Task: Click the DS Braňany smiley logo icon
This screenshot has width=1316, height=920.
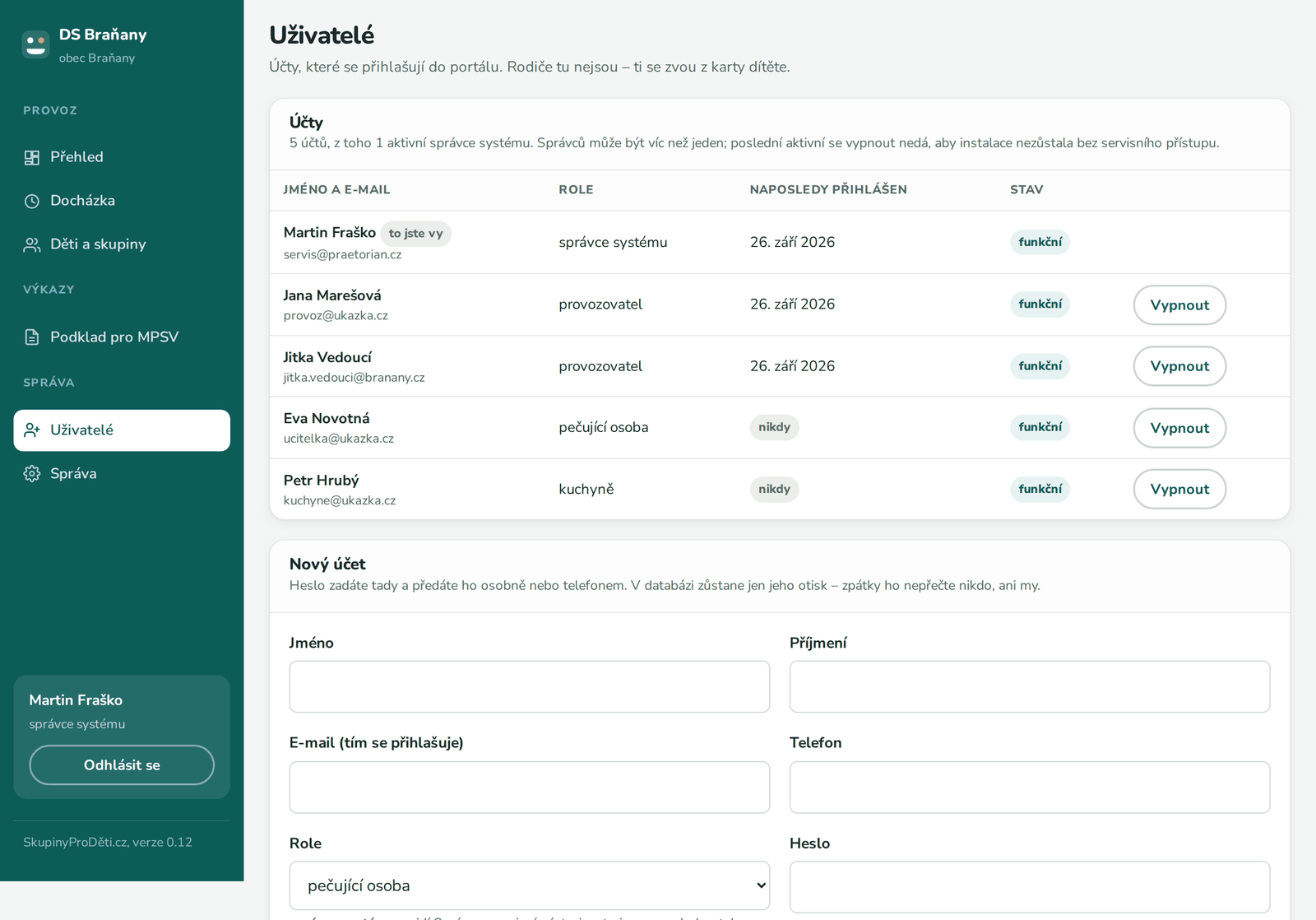Action: 36,44
